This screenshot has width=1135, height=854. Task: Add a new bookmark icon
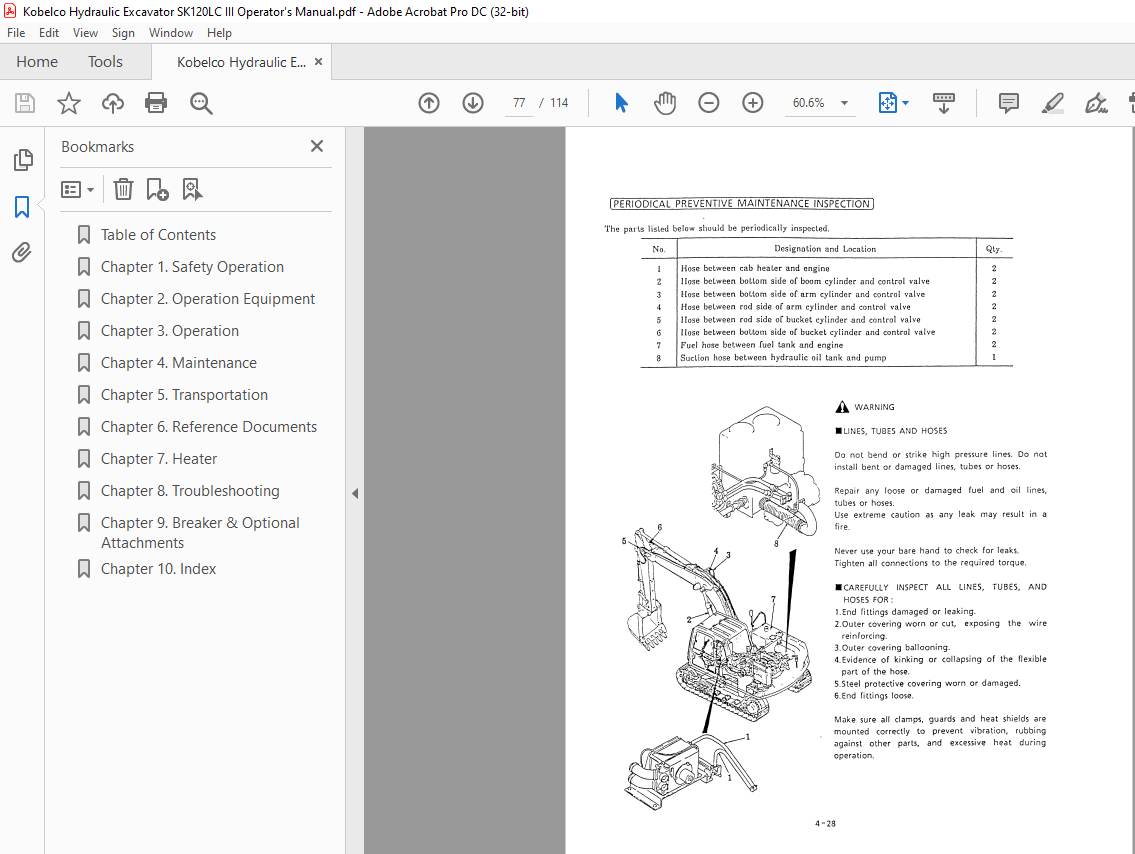[x=157, y=190]
